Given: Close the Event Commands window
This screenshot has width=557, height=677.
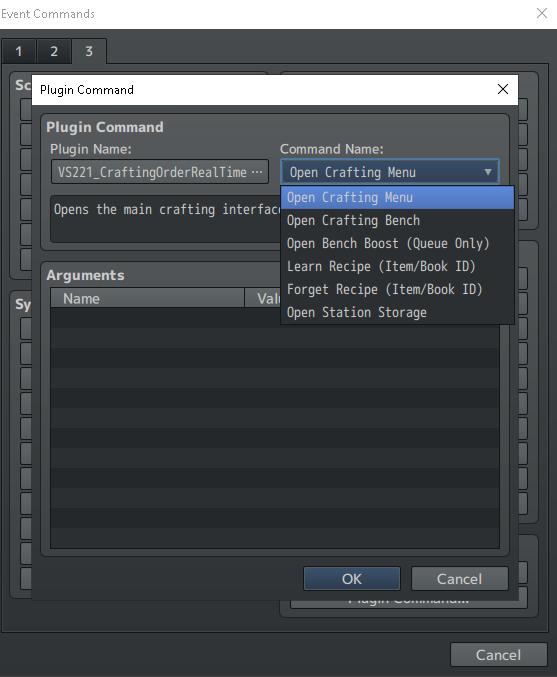Looking at the screenshot, I should click(x=542, y=13).
